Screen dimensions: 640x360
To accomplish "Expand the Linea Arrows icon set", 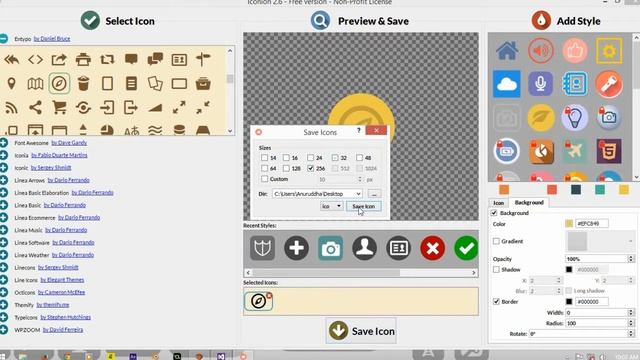I will [3, 180].
